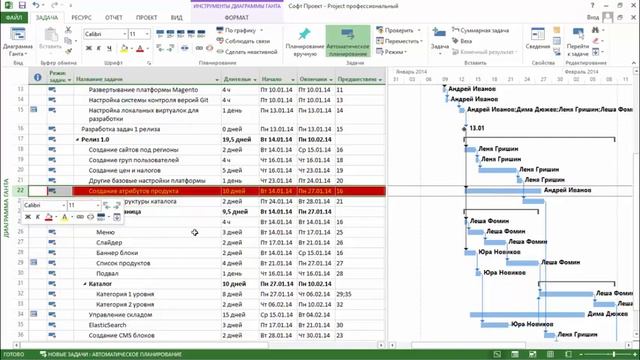The width and height of the screenshot is (640, 360).
Task: Toggle underline Ч in ribbon
Action: click(109, 49)
